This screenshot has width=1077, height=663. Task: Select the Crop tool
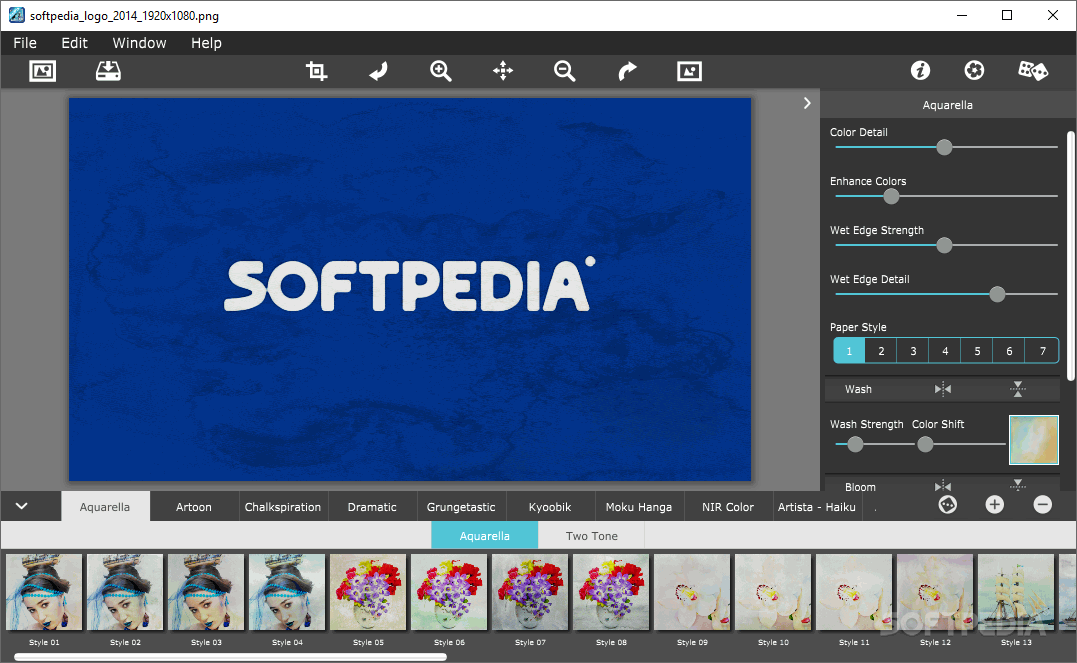pos(317,71)
